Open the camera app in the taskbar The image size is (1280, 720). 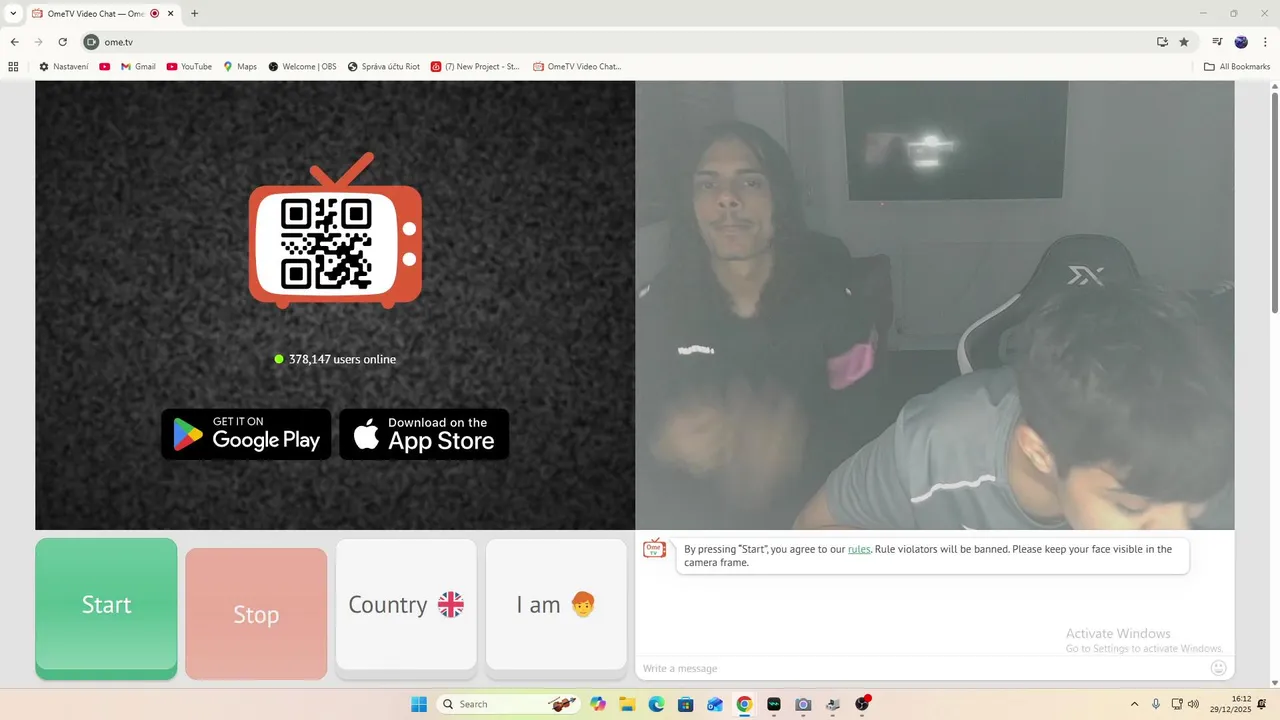(803, 704)
